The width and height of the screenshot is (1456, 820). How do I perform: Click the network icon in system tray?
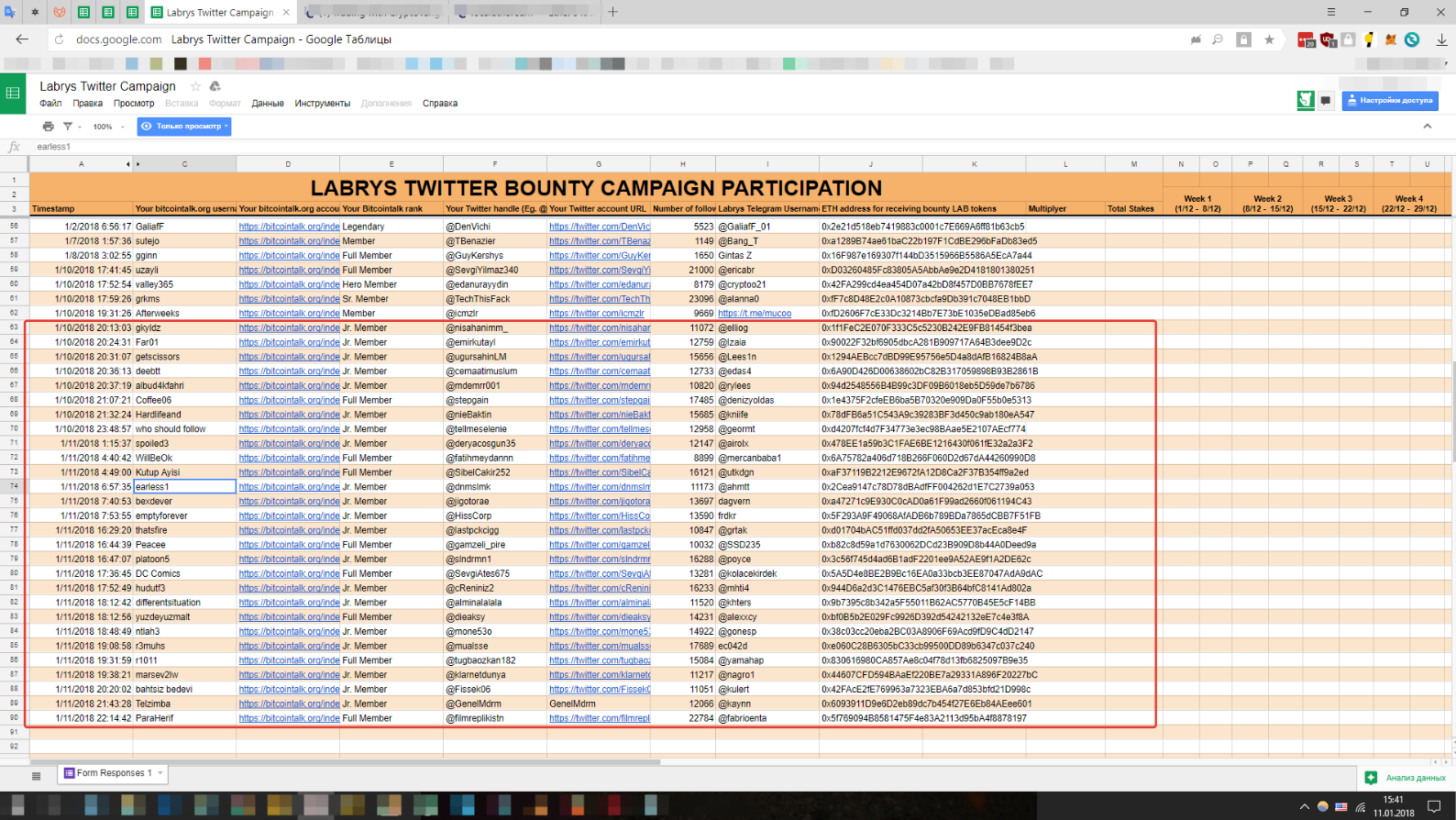click(x=1361, y=806)
